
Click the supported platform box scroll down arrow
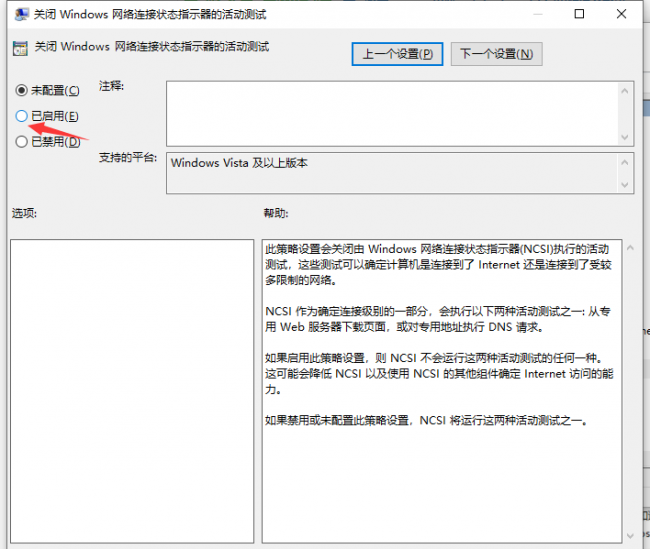(625, 185)
